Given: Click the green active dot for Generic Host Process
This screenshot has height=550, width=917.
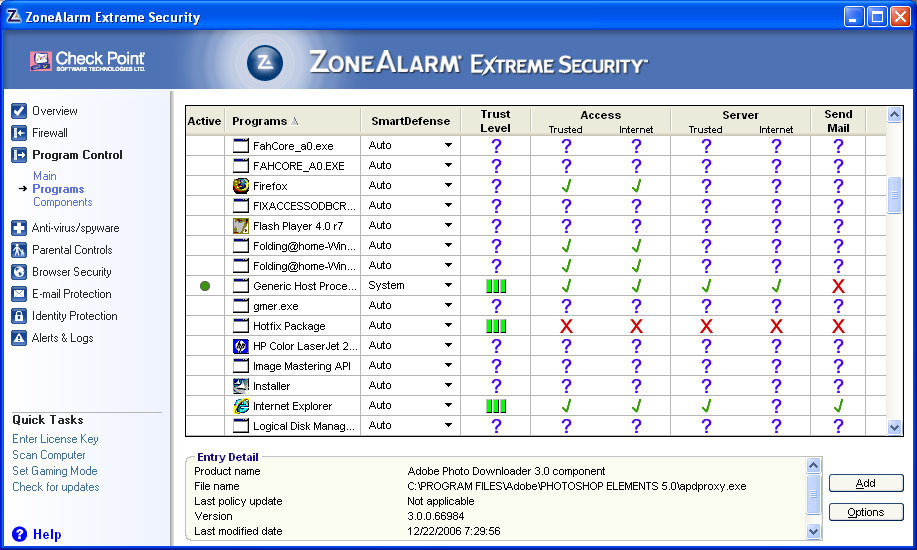Looking at the screenshot, I should pyautogui.click(x=205, y=286).
